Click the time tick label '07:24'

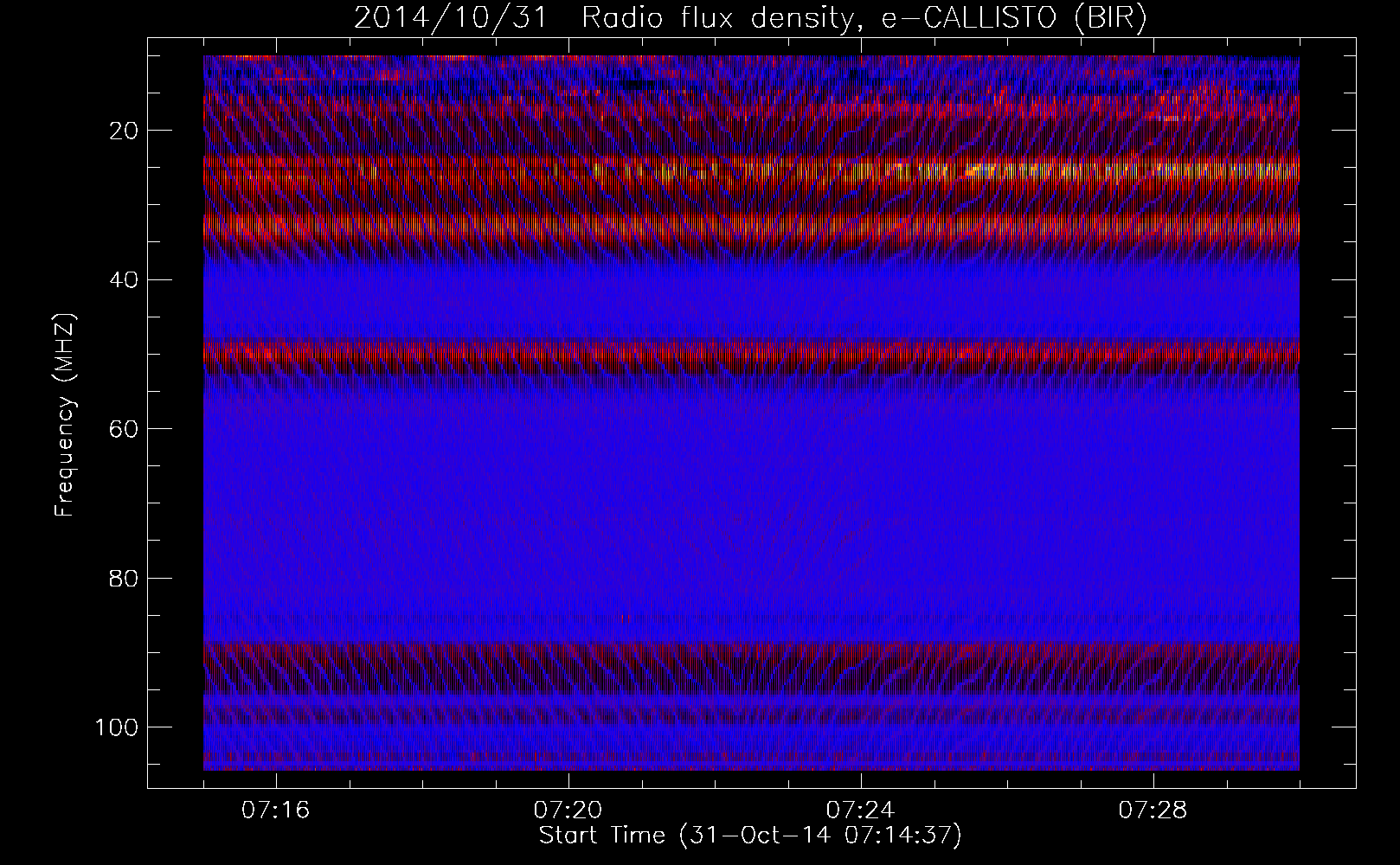coord(861,811)
